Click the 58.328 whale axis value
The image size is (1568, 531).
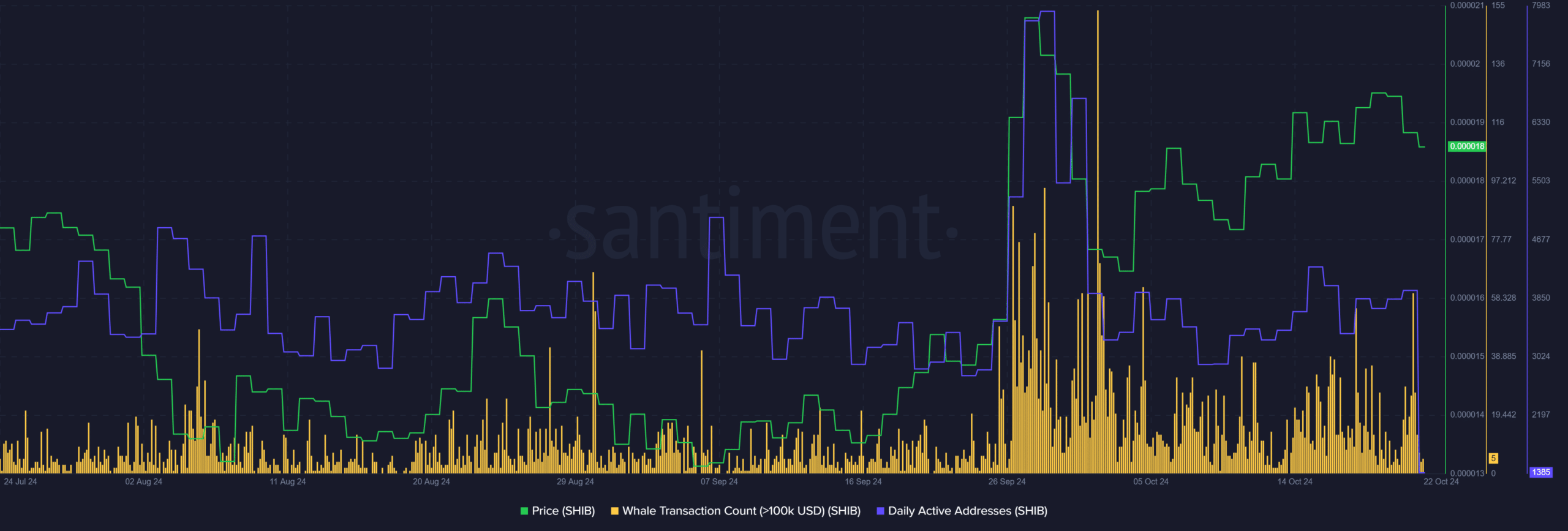(x=1504, y=298)
